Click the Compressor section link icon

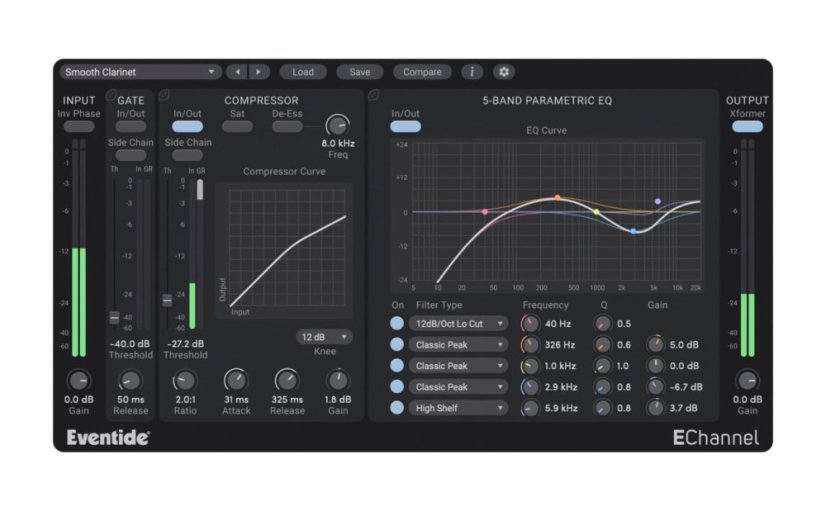coord(164,95)
